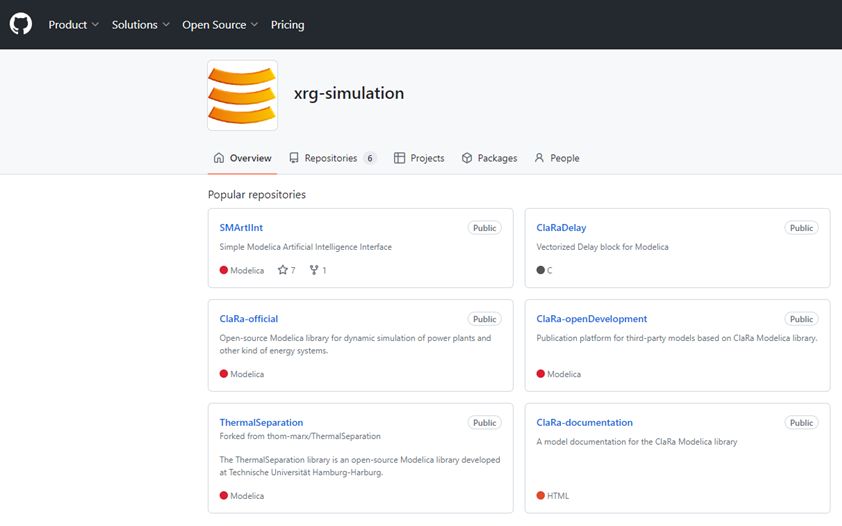The image size is (842, 526).
Task: Open the Projects tab
Action: tap(419, 158)
